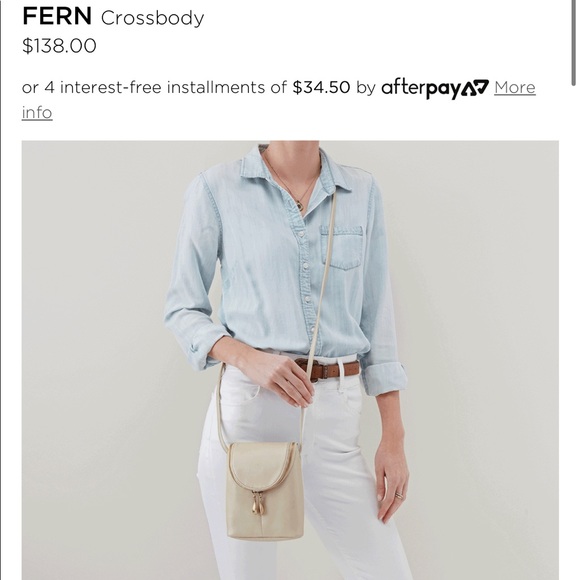Click the vertical scrollbar thumb at right edge

click(573, 43)
